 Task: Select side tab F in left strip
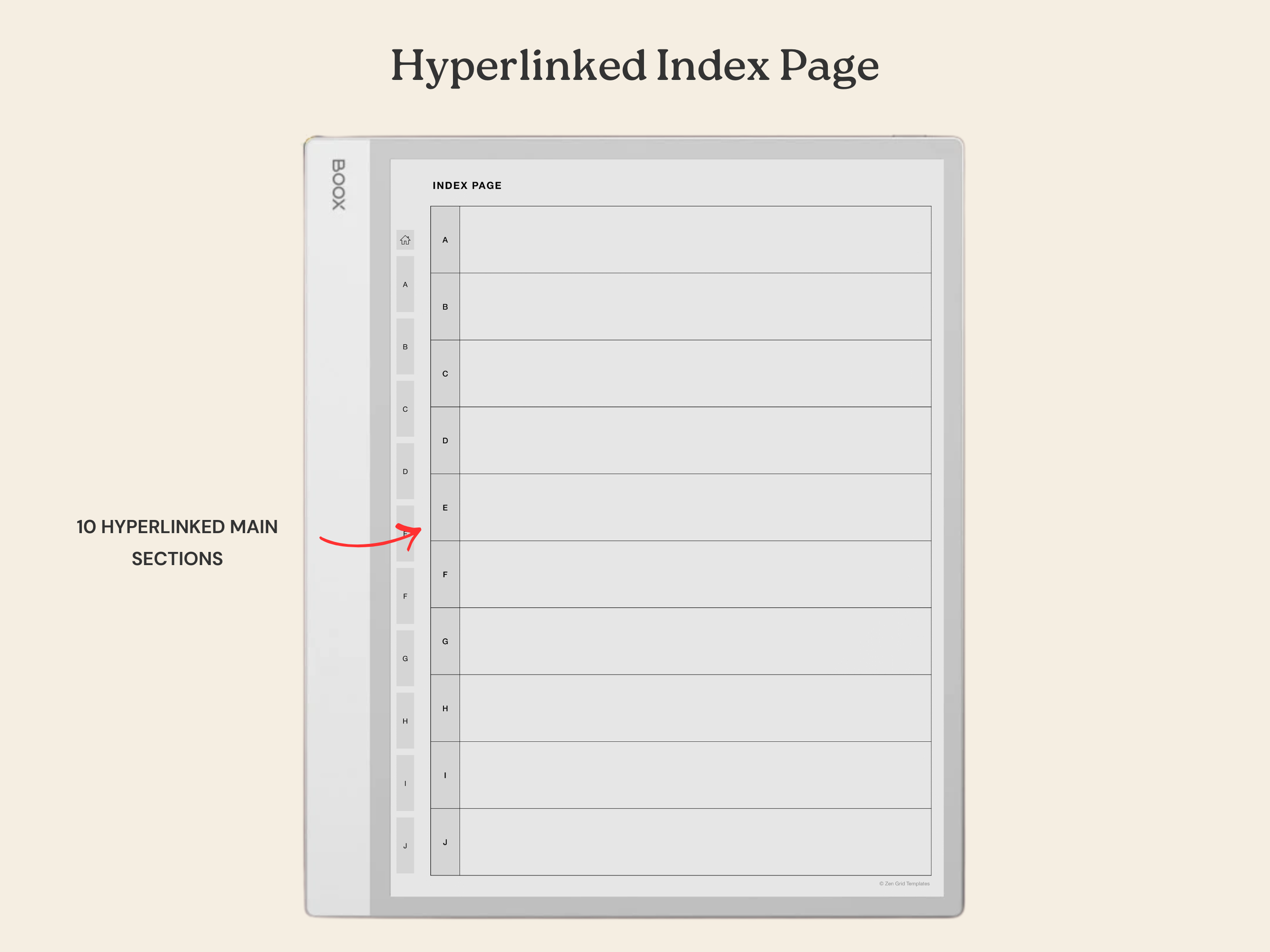coord(405,596)
